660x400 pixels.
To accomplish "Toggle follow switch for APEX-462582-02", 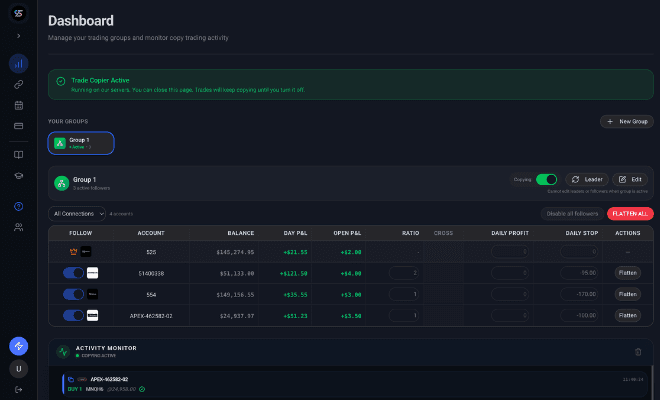I will click(73, 315).
